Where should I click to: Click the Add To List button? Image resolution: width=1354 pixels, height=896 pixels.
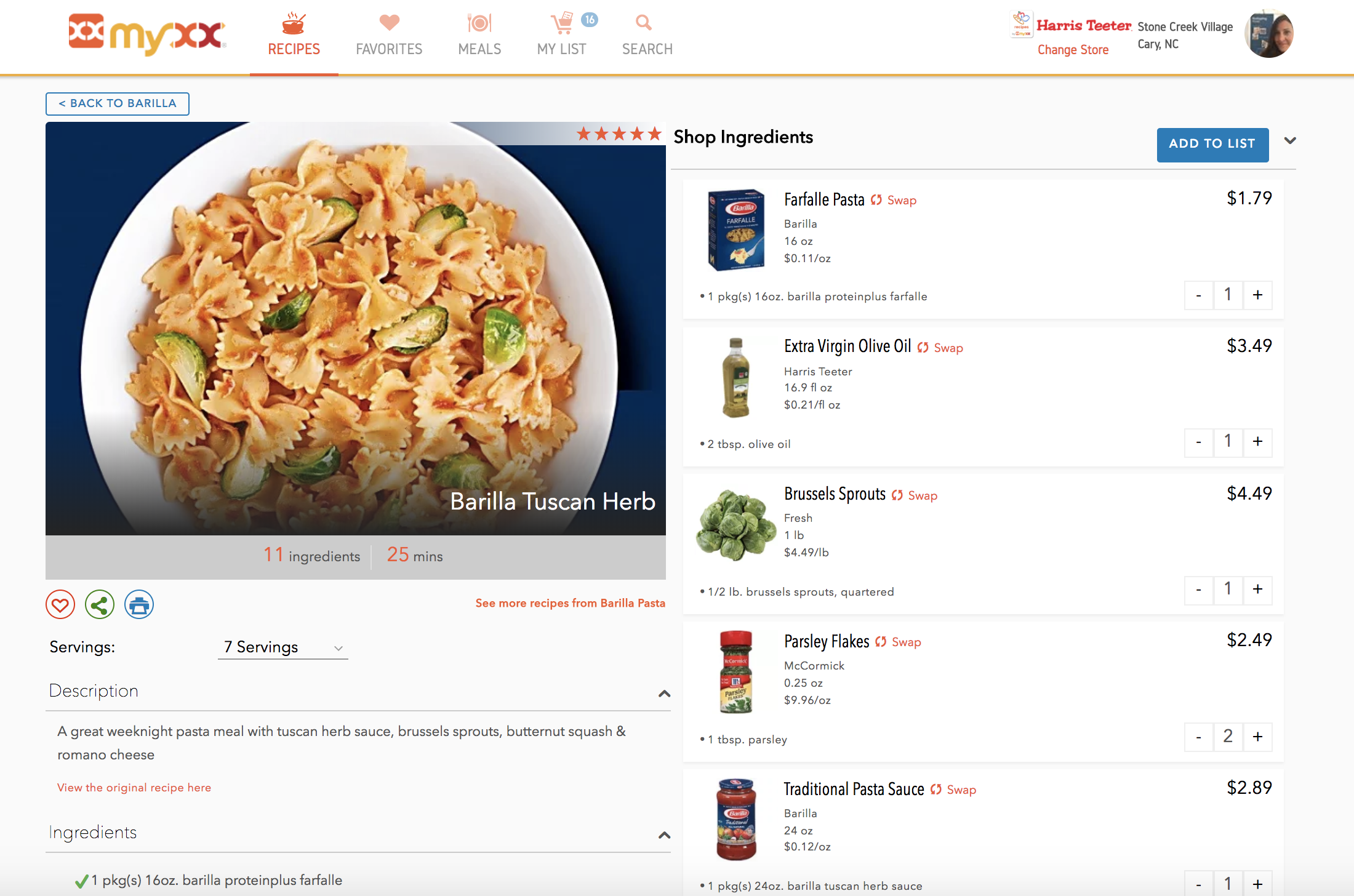(x=1212, y=145)
